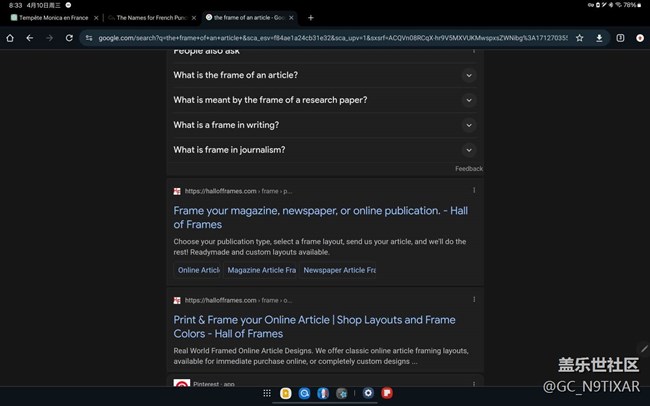Expand "What is meant by the frame of a research paper?"
This screenshot has height=406, width=650.
[468, 100]
